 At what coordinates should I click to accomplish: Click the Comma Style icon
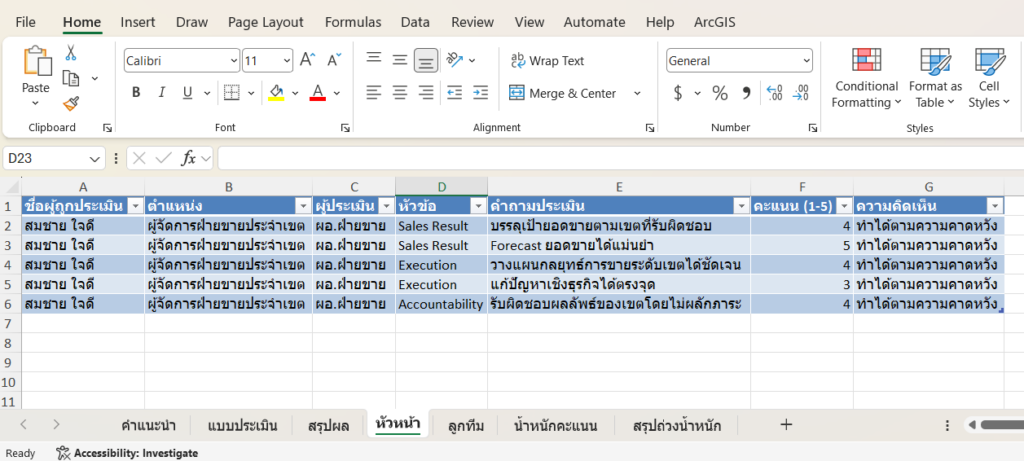[745, 93]
